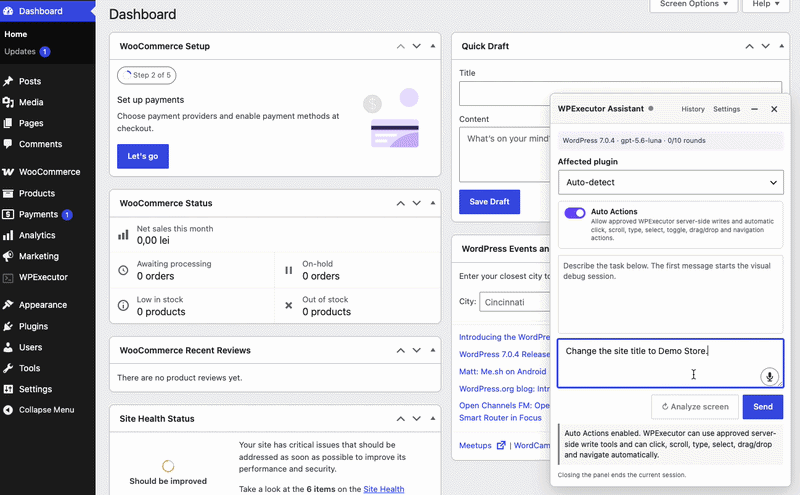Screen dimensions: 800x495
Task: Move WooCommerce Setup widget up
Action: [401, 46]
